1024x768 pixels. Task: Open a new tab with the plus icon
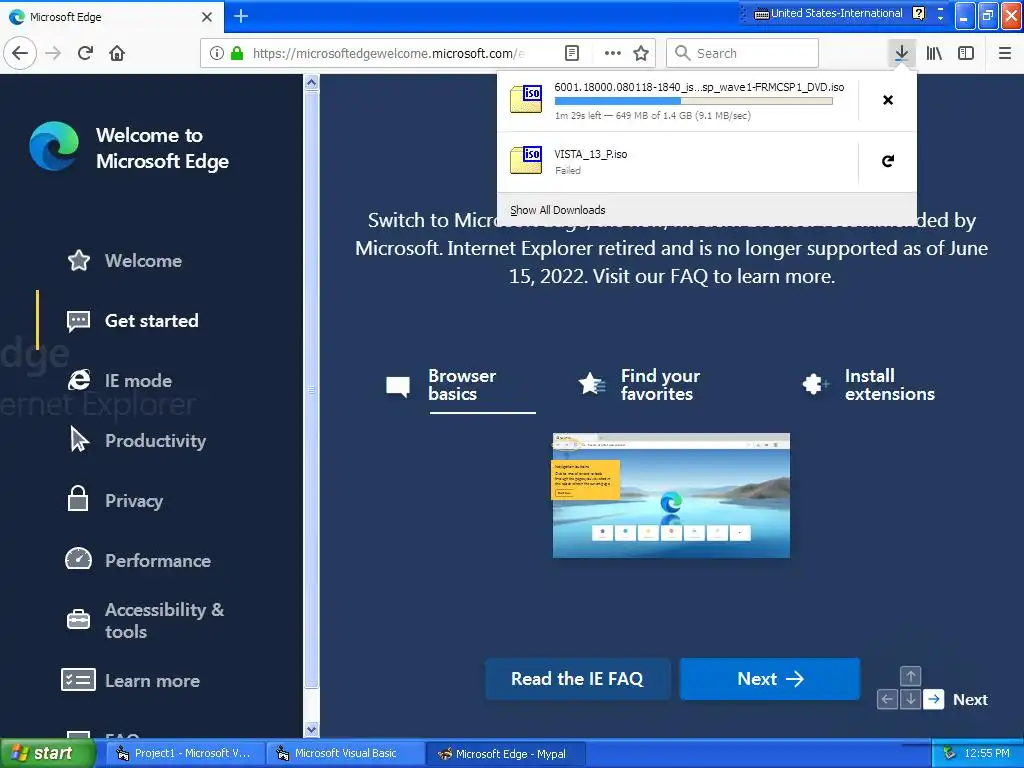[241, 16]
